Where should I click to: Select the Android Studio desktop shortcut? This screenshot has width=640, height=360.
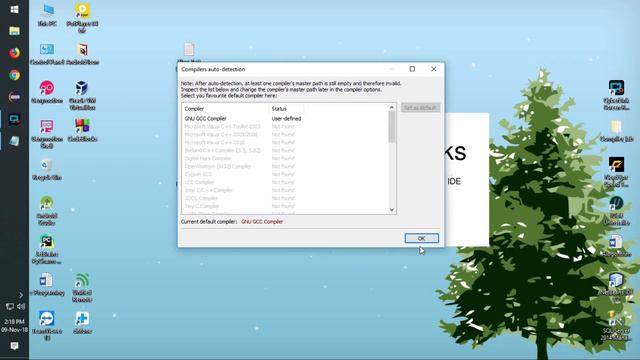(x=47, y=210)
